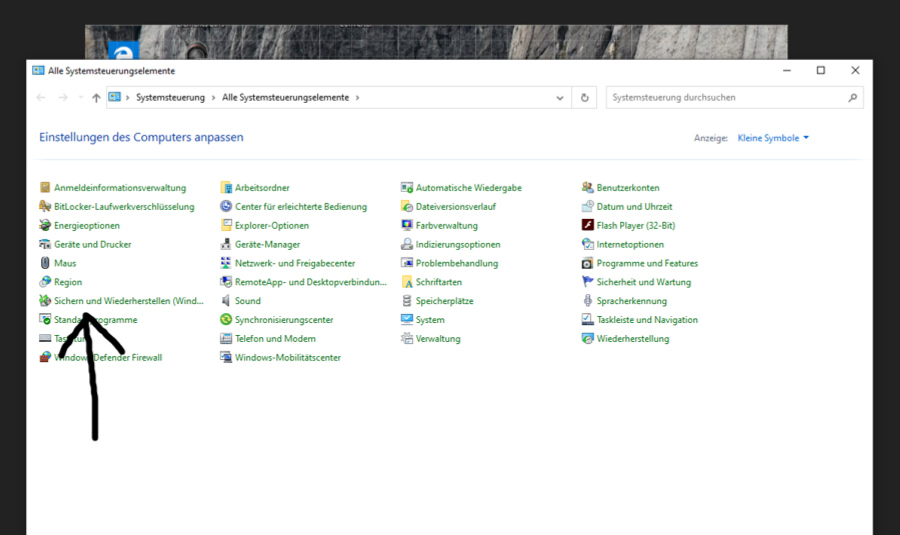Screen dimensions: 900x535
Task: Open the Problembehandlung link
Action: (x=457, y=264)
